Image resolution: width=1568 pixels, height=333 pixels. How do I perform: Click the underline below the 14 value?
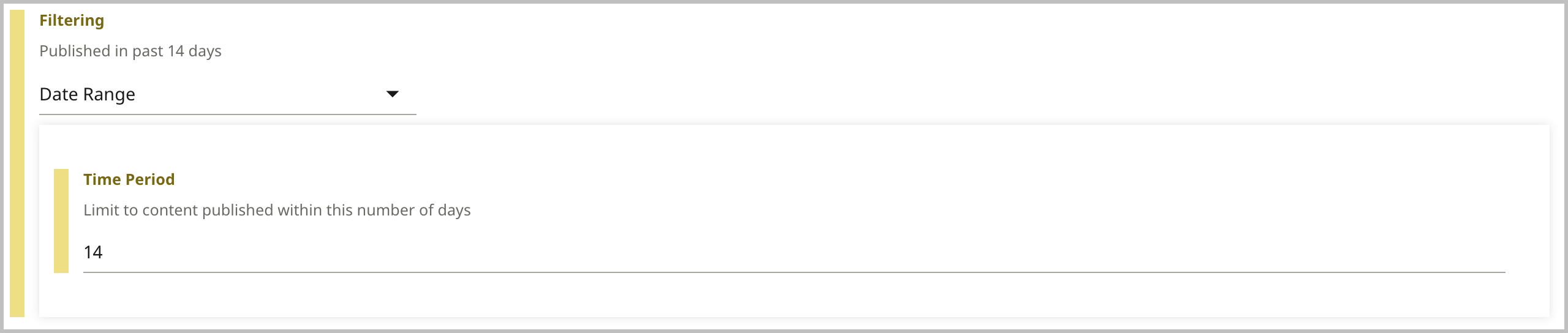pos(794,272)
